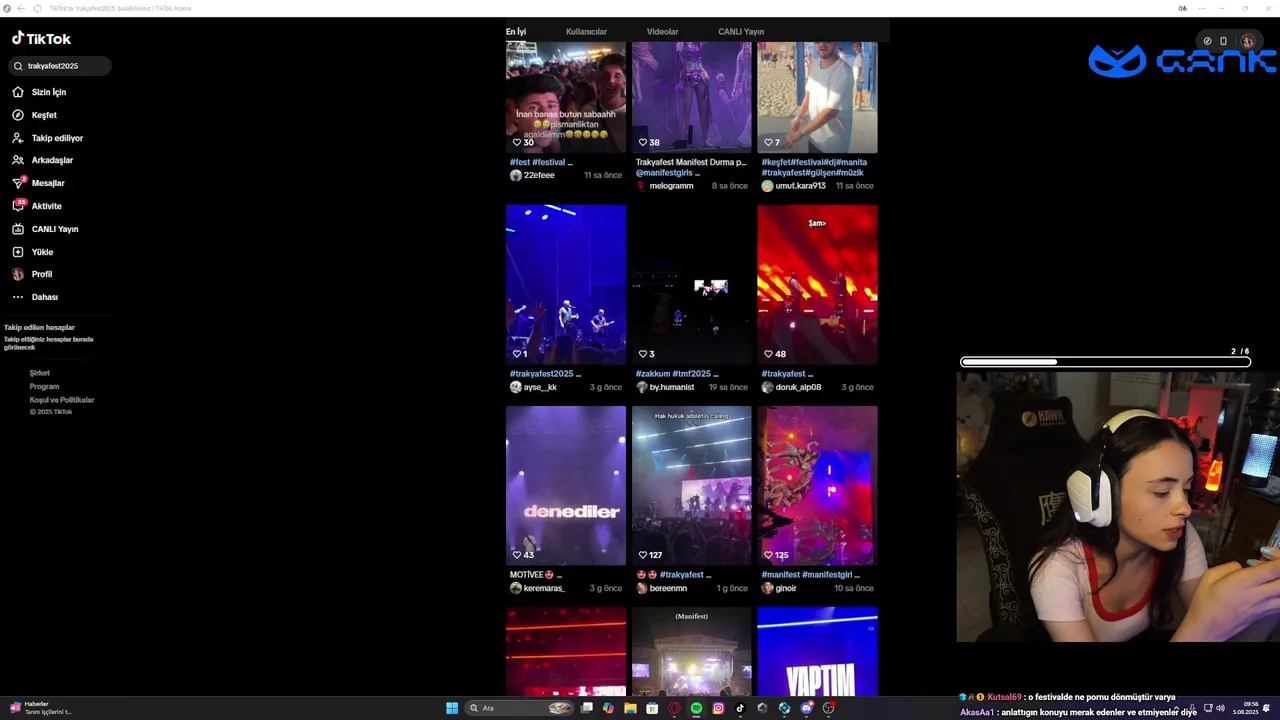This screenshot has width=1280, height=720.
Task: Switch to the CANLI Yayın tab
Action: click(741, 32)
